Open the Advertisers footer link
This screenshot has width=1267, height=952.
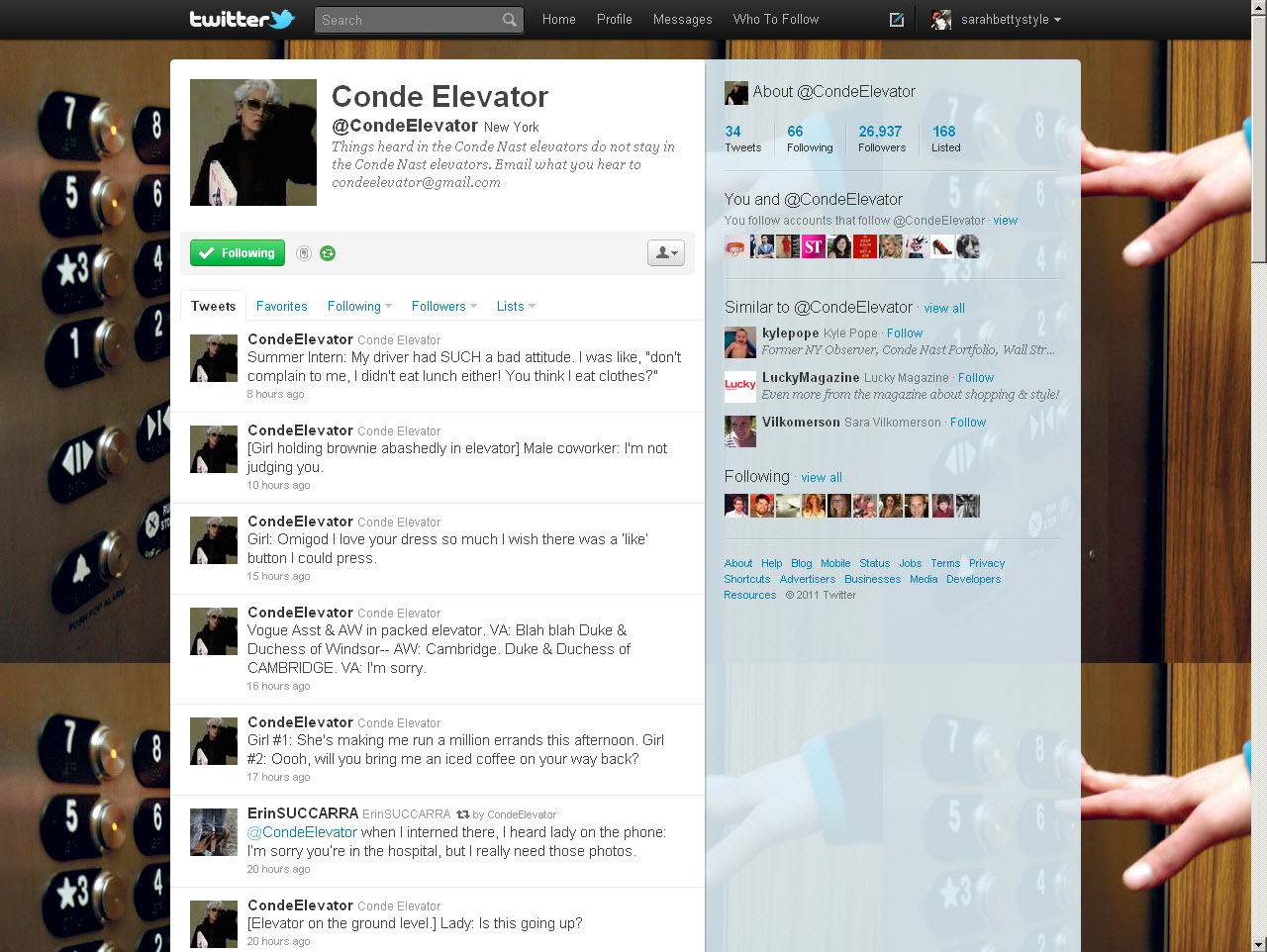[x=808, y=579]
